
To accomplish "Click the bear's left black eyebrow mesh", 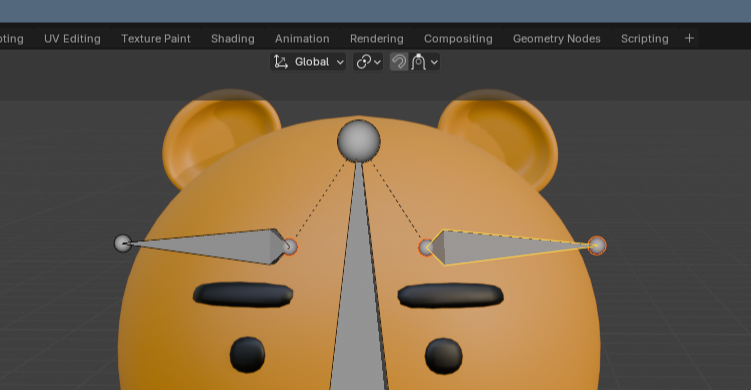I will pyautogui.click(x=243, y=295).
